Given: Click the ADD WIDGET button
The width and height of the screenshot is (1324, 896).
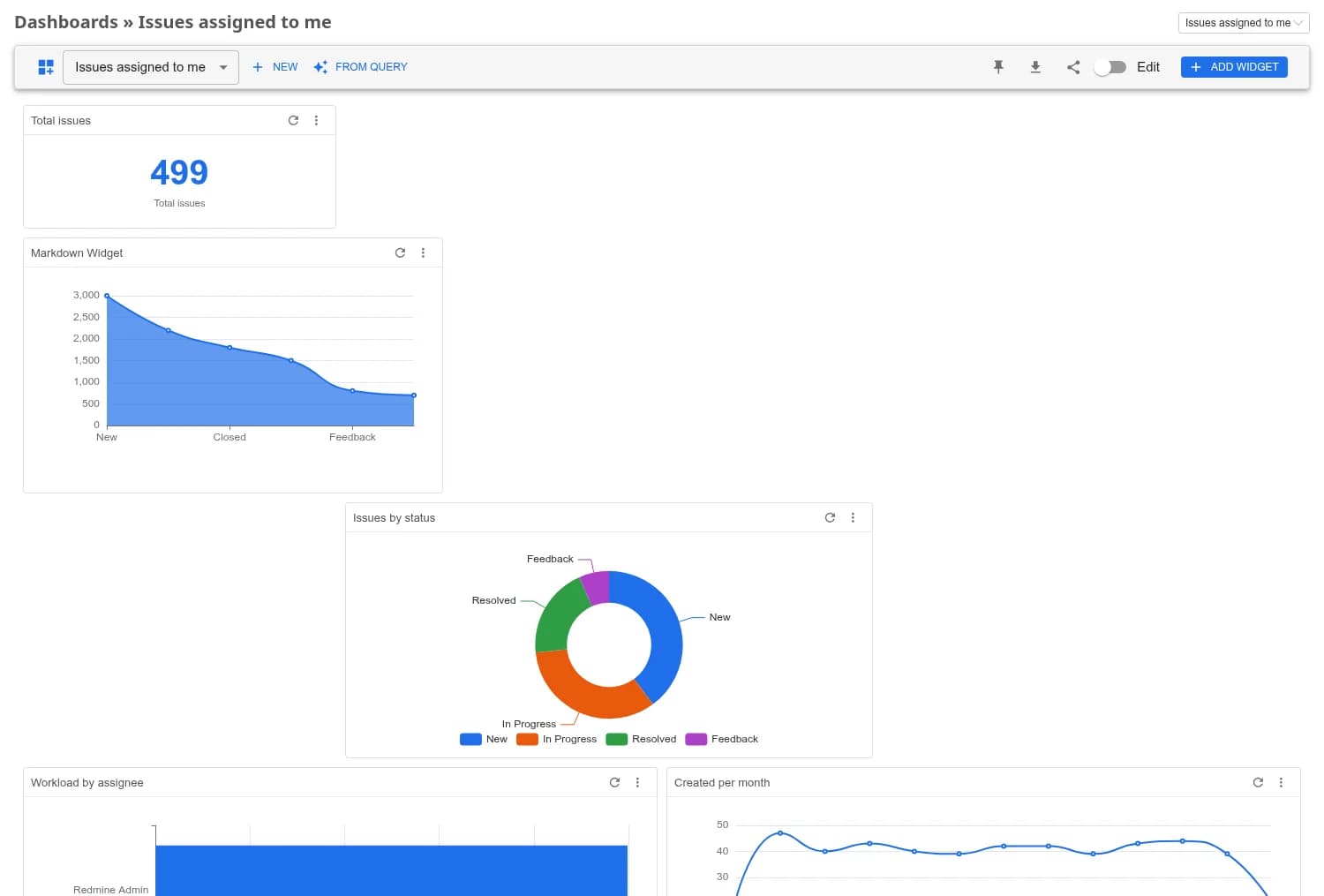Looking at the screenshot, I should point(1234,67).
